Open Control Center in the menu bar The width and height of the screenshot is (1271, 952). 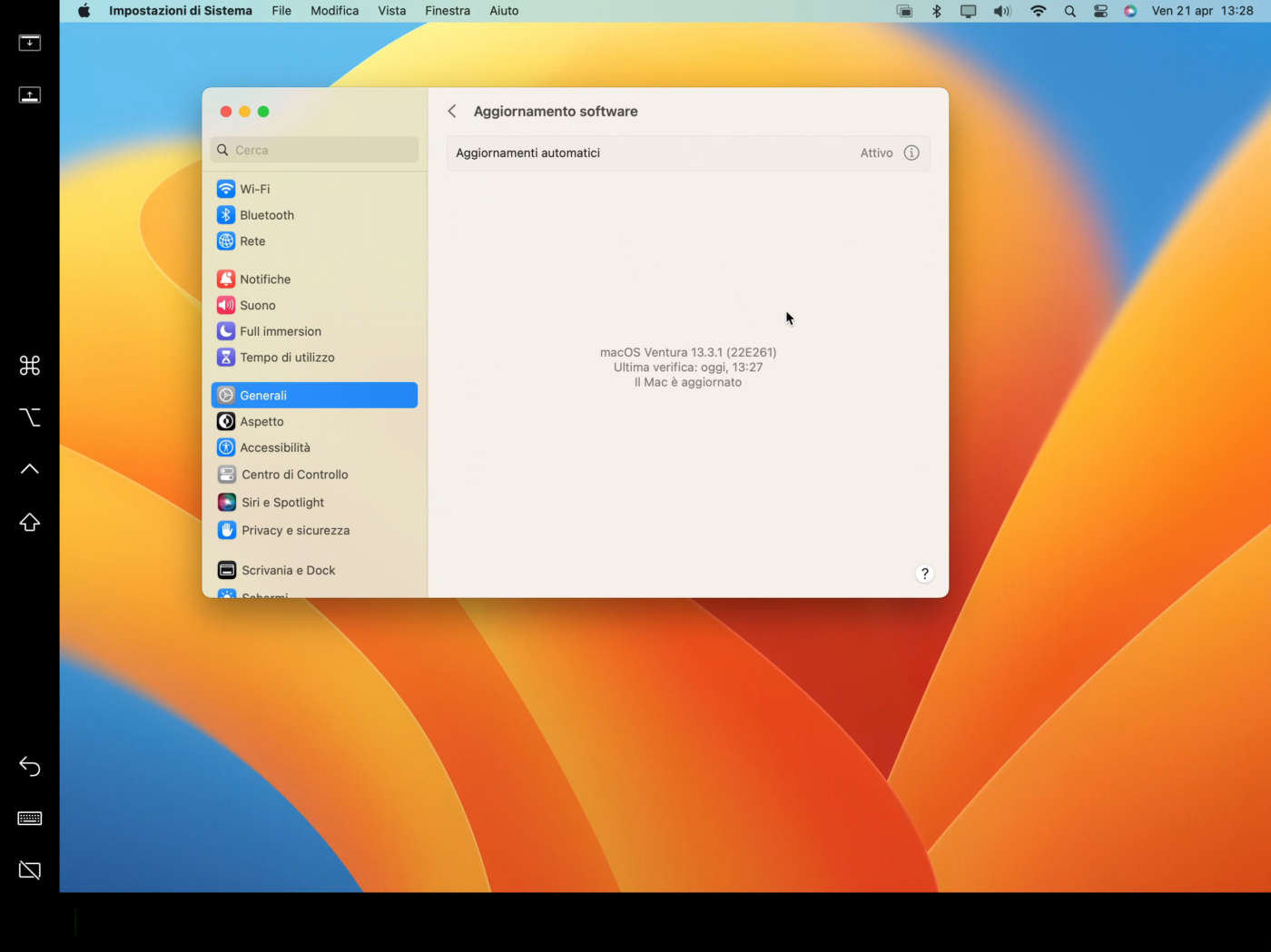click(1100, 11)
